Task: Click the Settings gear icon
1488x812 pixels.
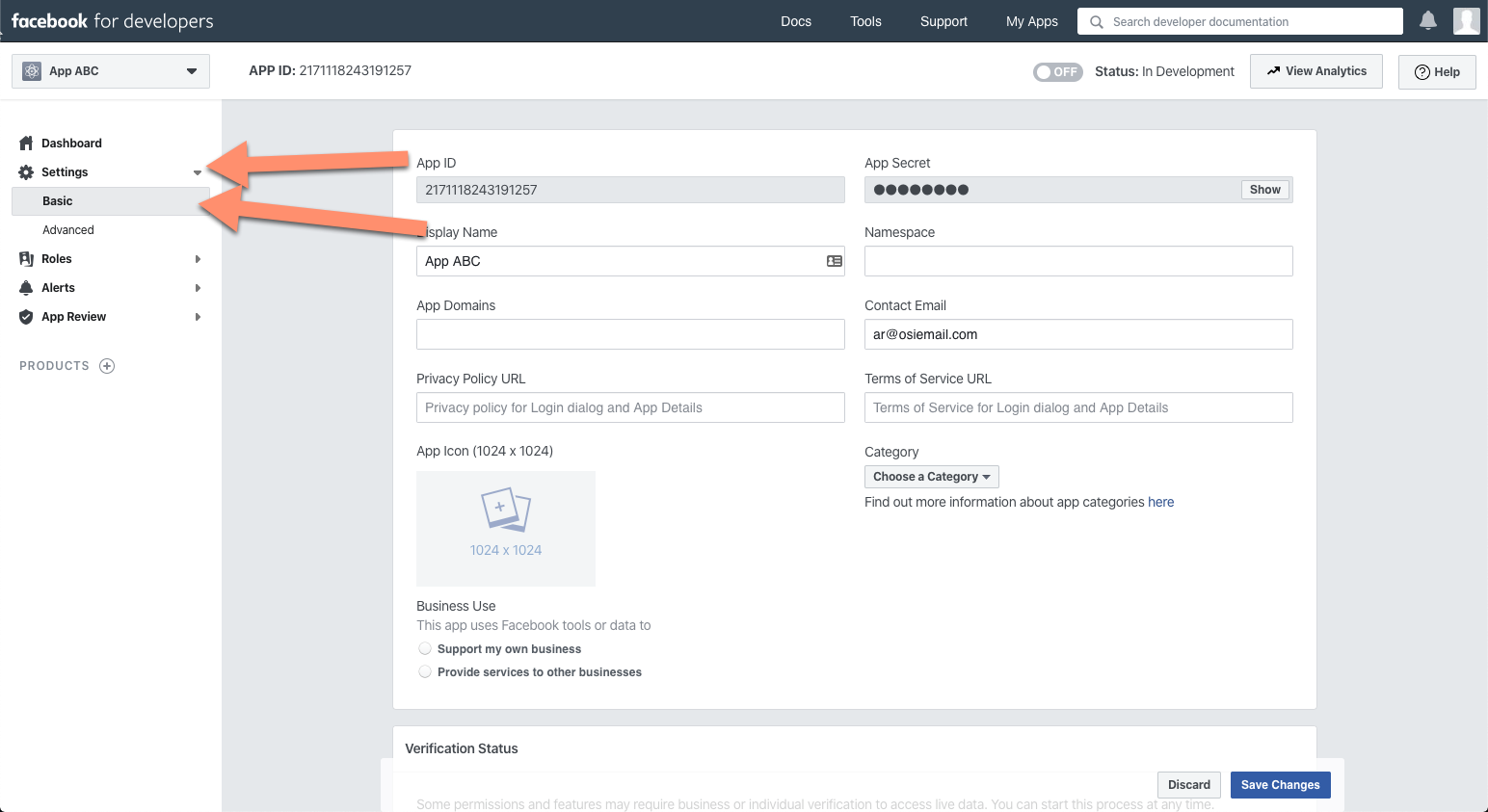Action: [x=26, y=172]
